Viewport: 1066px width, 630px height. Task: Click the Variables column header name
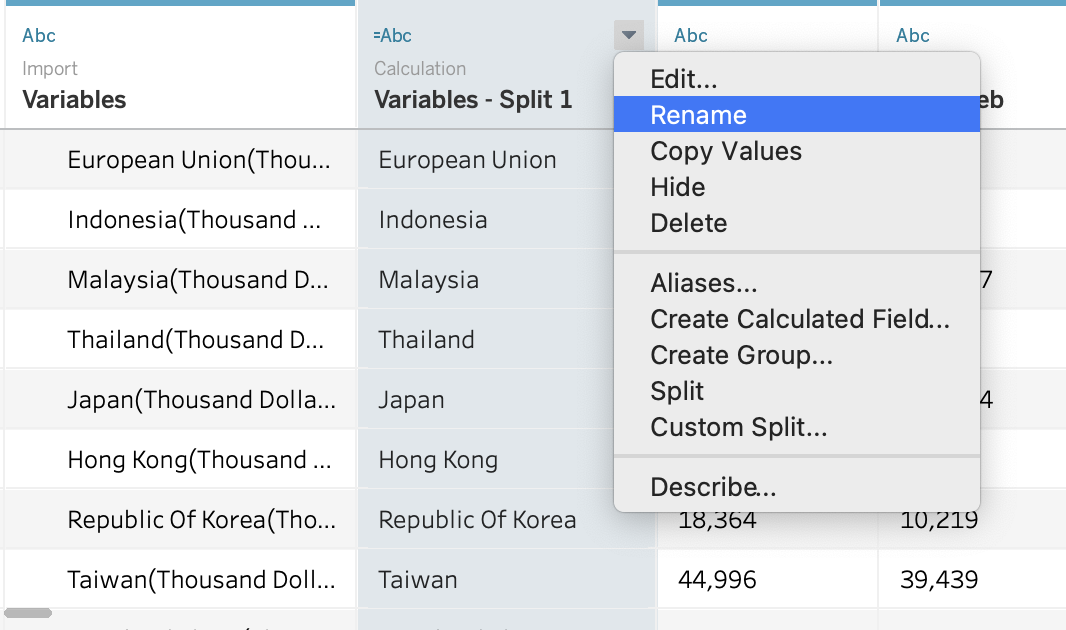(x=74, y=100)
